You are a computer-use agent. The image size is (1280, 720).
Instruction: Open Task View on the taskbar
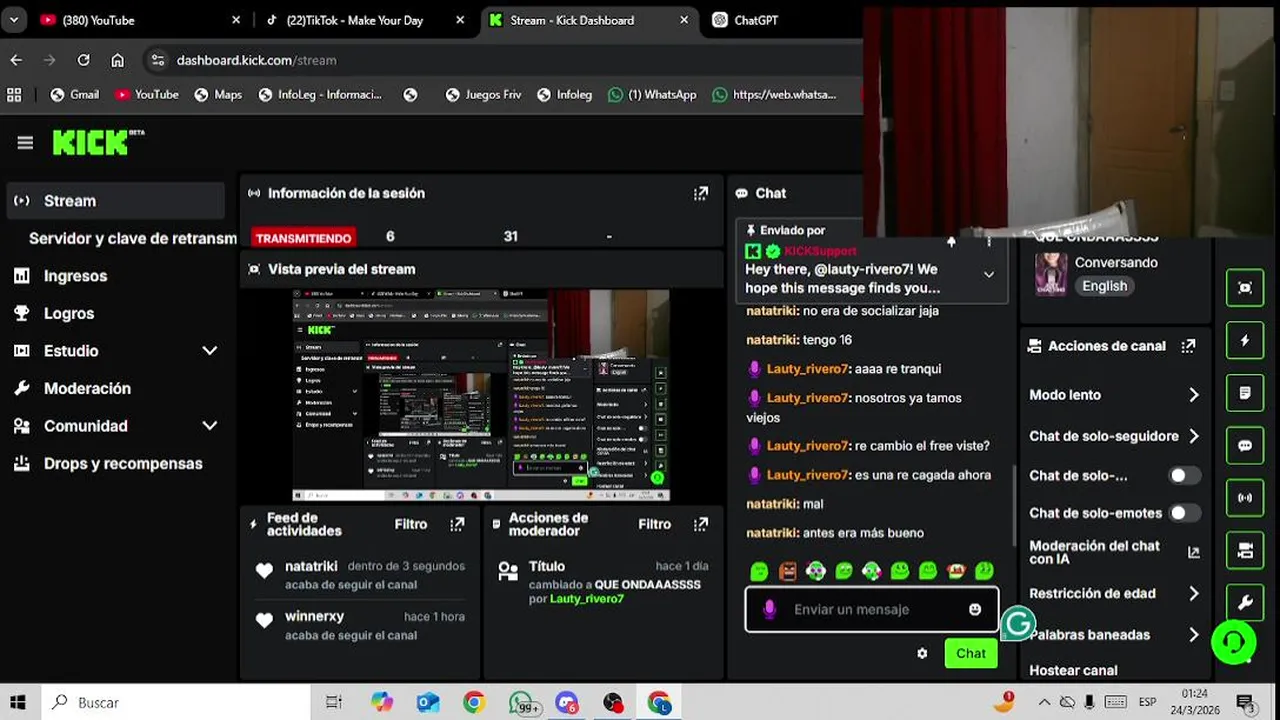(334, 703)
